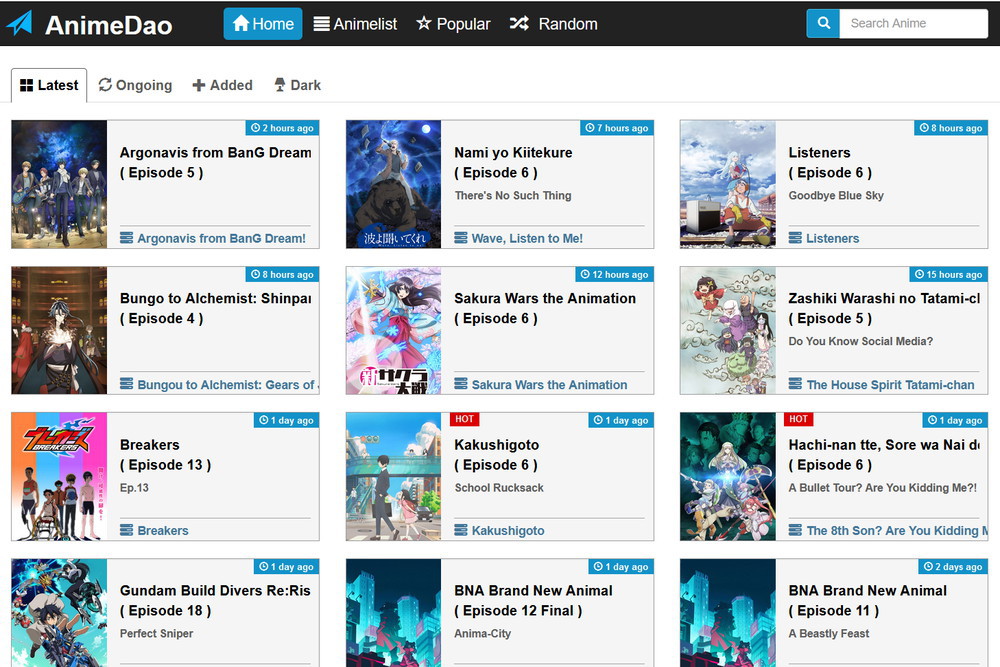The height and width of the screenshot is (667, 1000).
Task: Open BNA Brand New Animal Episode 11
Action: (x=867, y=601)
